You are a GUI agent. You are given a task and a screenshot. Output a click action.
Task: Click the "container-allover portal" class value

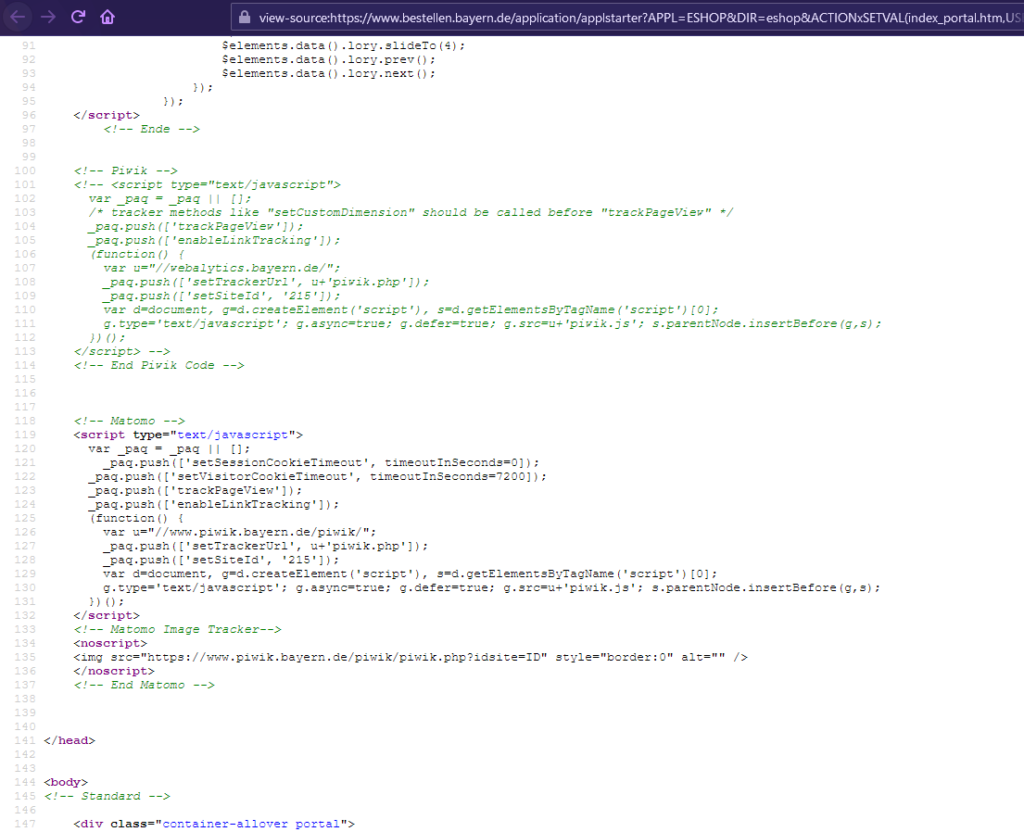[251, 824]
